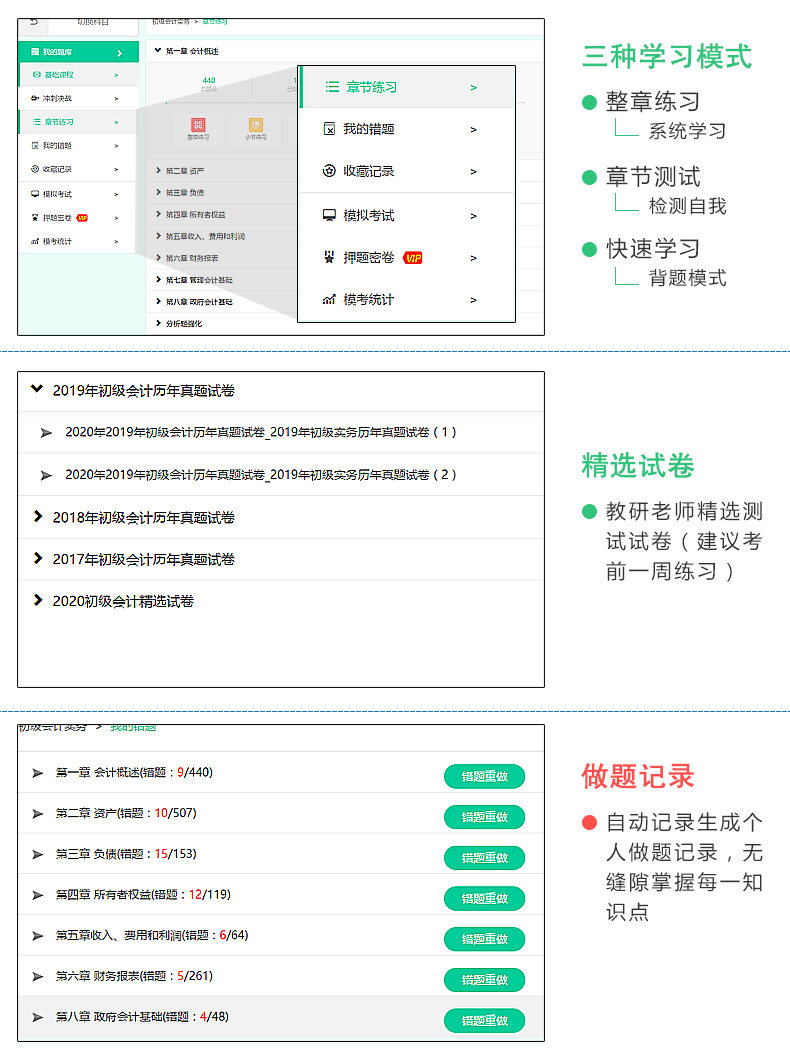Click the large 章节练习 list icon in the enlarged menu

click(332, 87)
